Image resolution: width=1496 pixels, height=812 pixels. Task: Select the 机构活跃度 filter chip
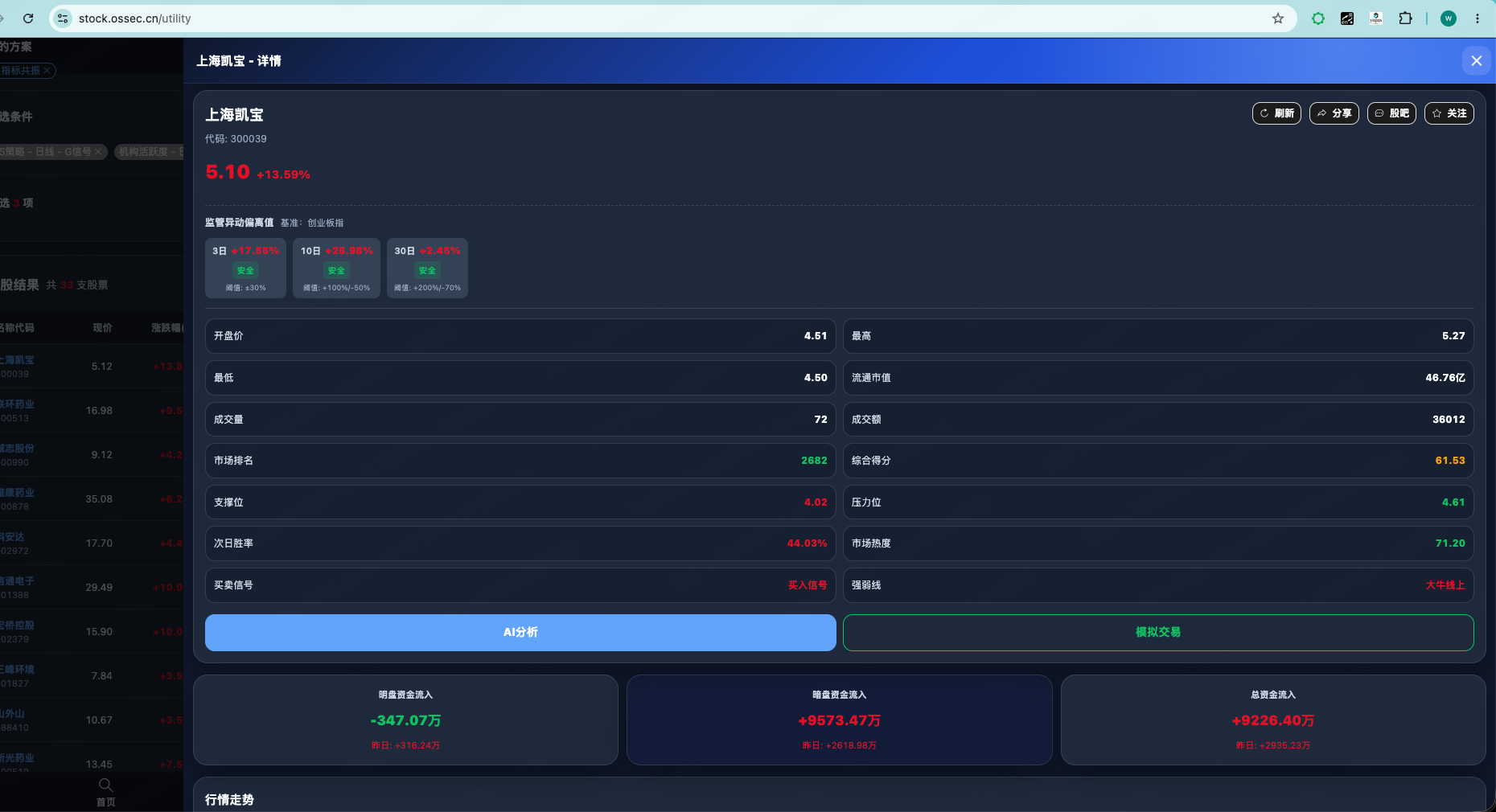(149, 151)
